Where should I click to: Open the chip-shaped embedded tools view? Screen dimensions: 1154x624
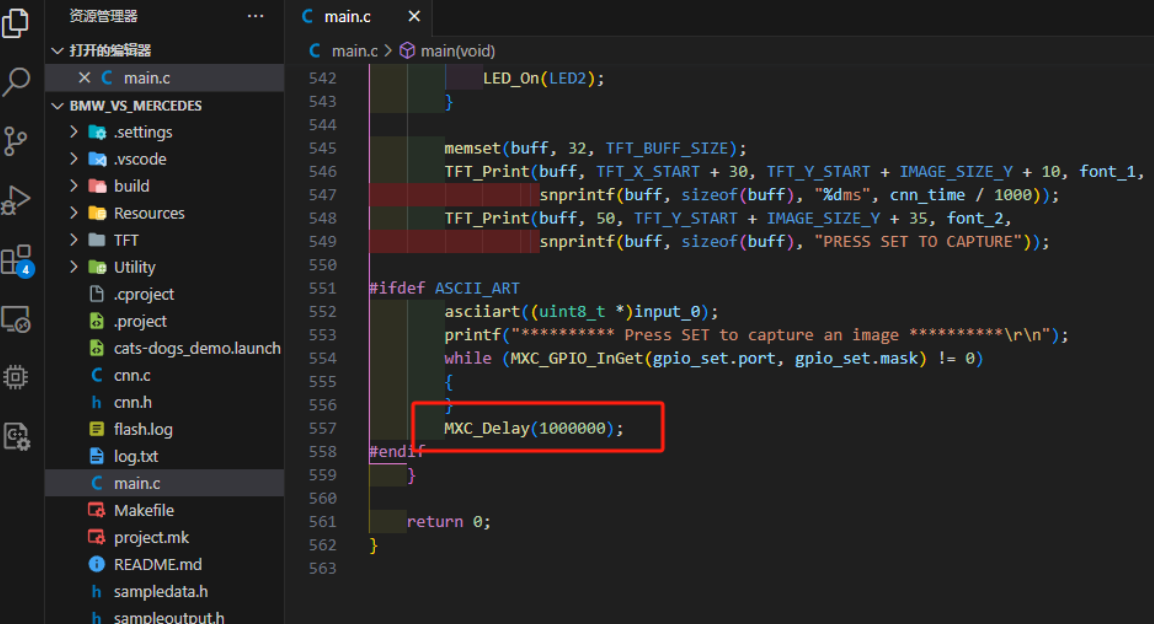(15, 377)
